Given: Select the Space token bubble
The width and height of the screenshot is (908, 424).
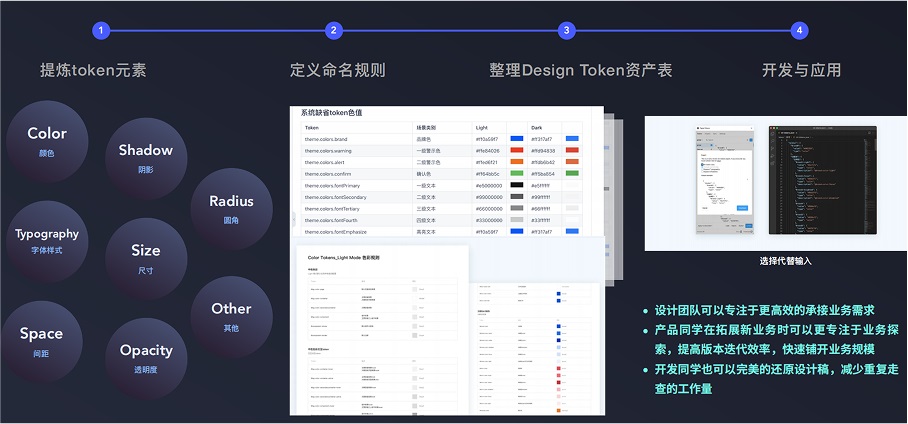Looking at the screenshot, I should (x=42, y=341).
